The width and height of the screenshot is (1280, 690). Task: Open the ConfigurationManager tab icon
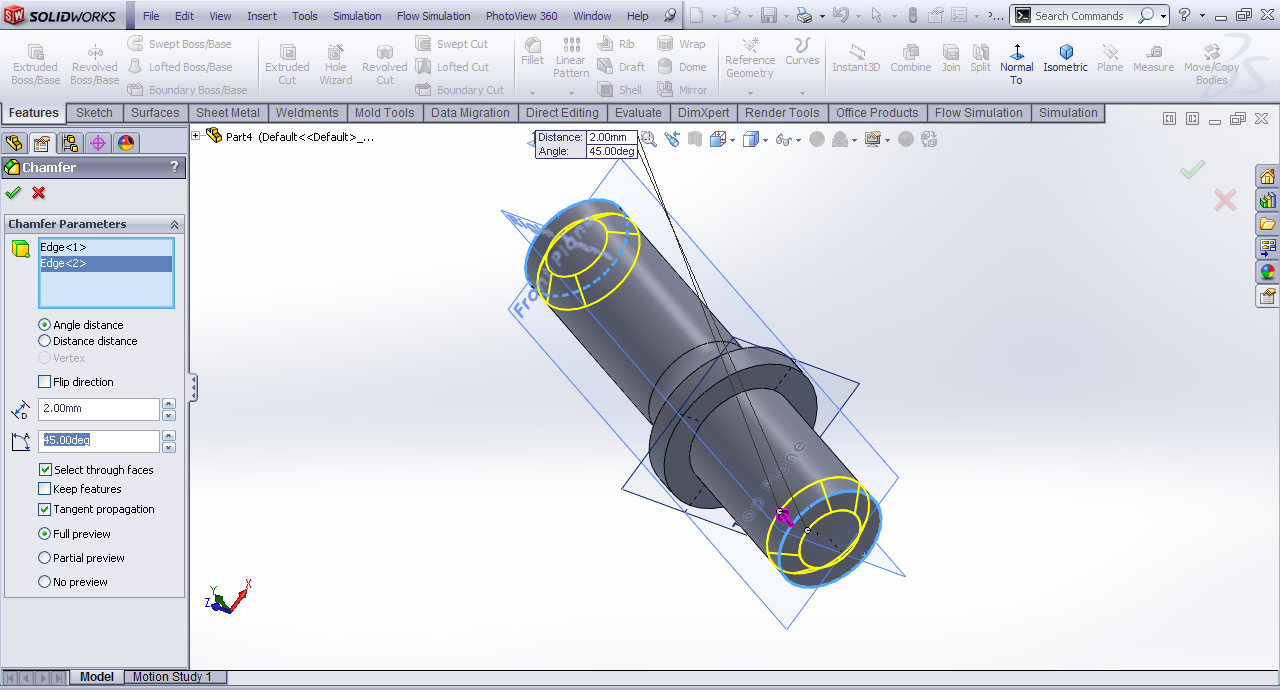point(69,143)
